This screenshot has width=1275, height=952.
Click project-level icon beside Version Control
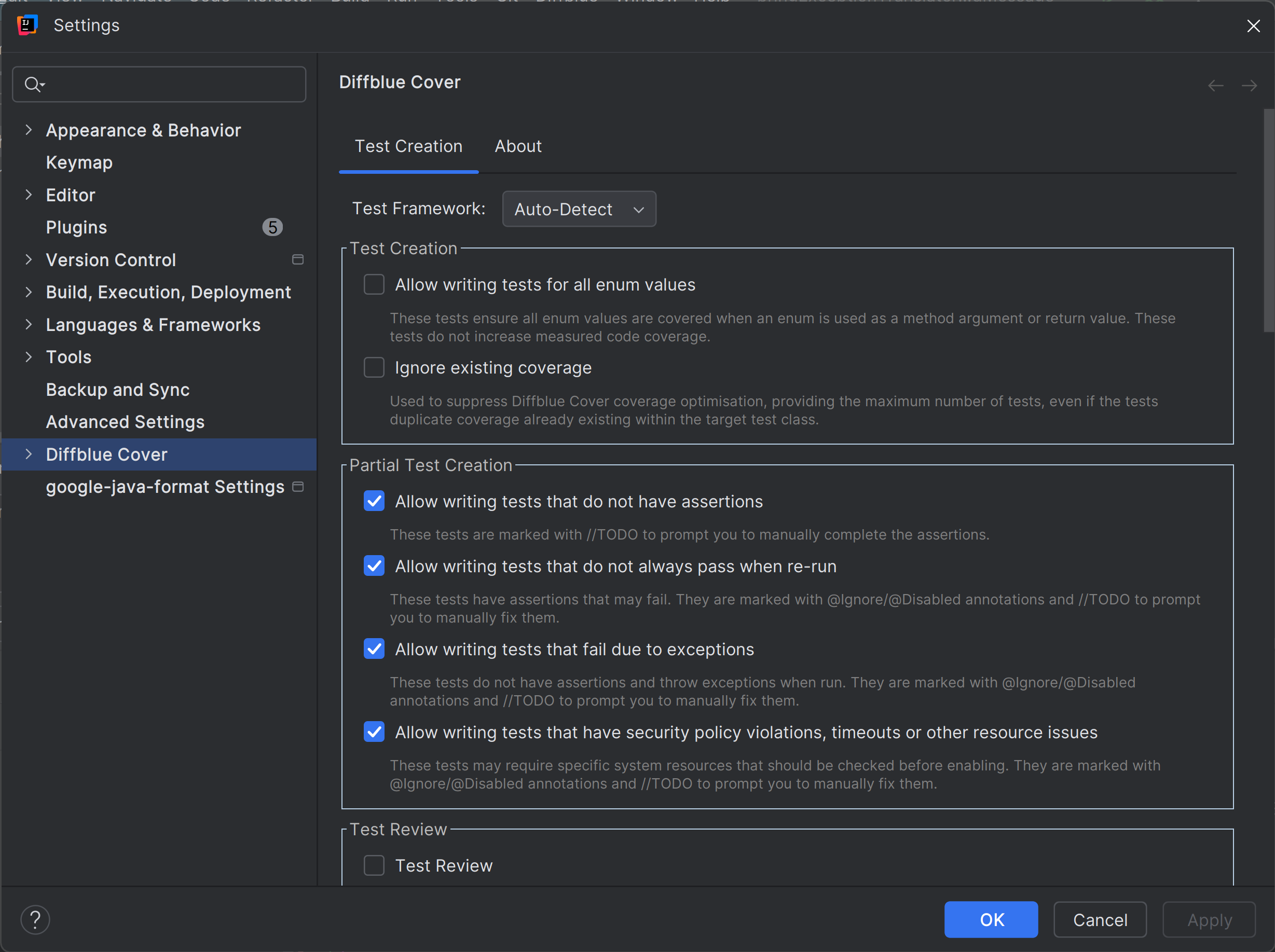(297, 260)
